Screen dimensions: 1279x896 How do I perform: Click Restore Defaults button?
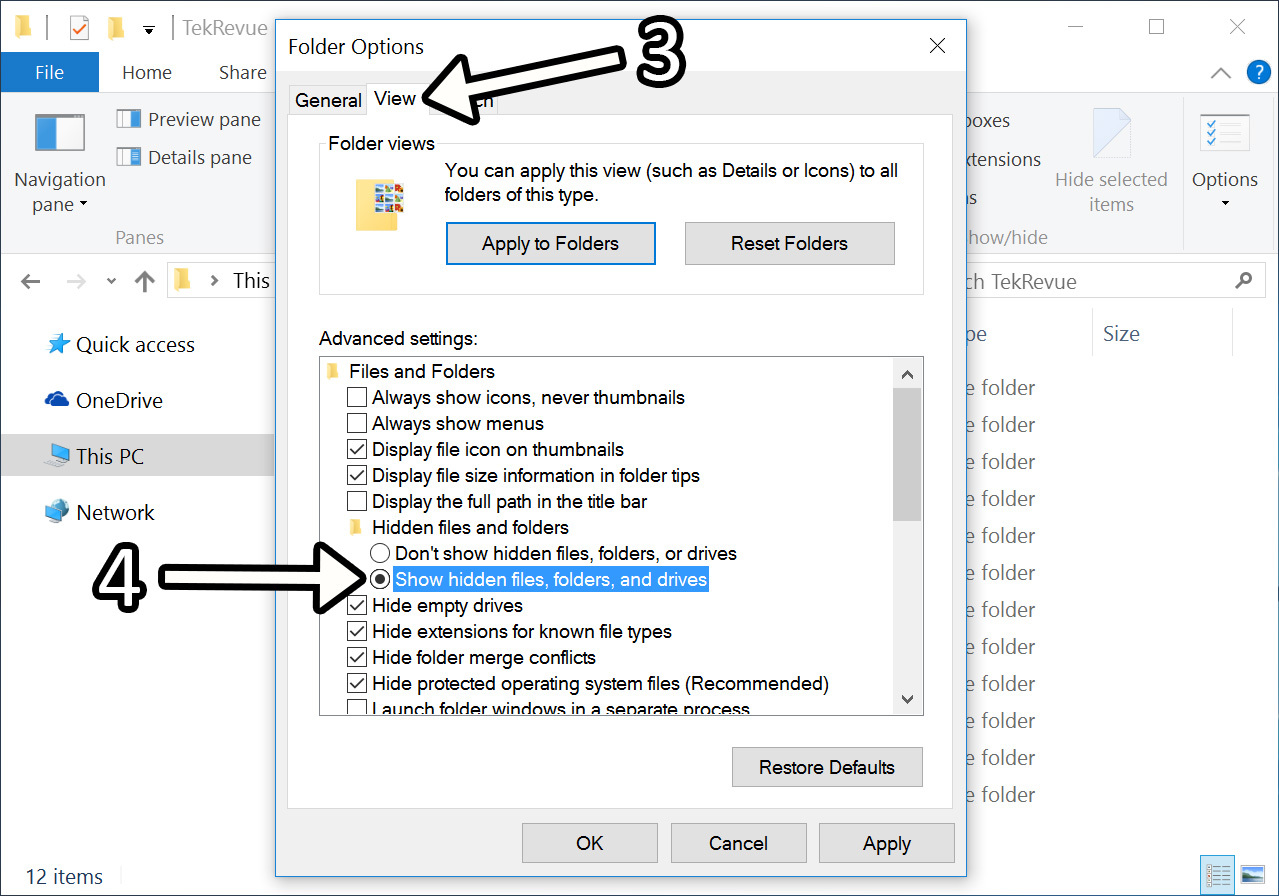tap(827, 767)
